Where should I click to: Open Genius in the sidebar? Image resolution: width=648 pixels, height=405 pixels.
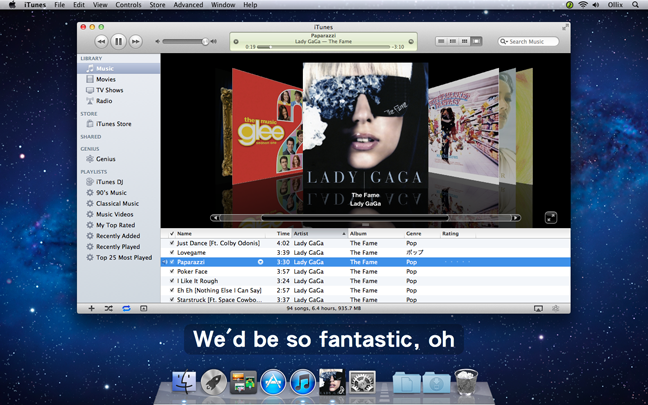[x=119, y=159]
